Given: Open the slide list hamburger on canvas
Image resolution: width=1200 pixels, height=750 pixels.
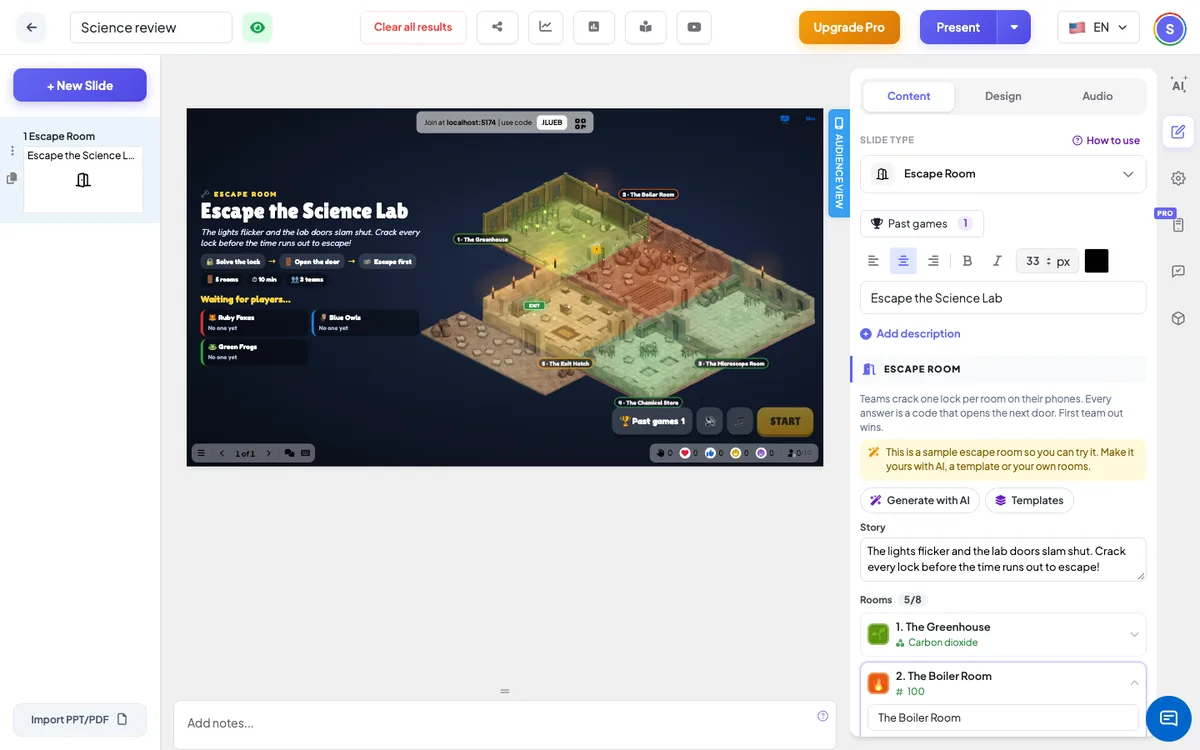Looking at the screenshot, I should [201, 453].
